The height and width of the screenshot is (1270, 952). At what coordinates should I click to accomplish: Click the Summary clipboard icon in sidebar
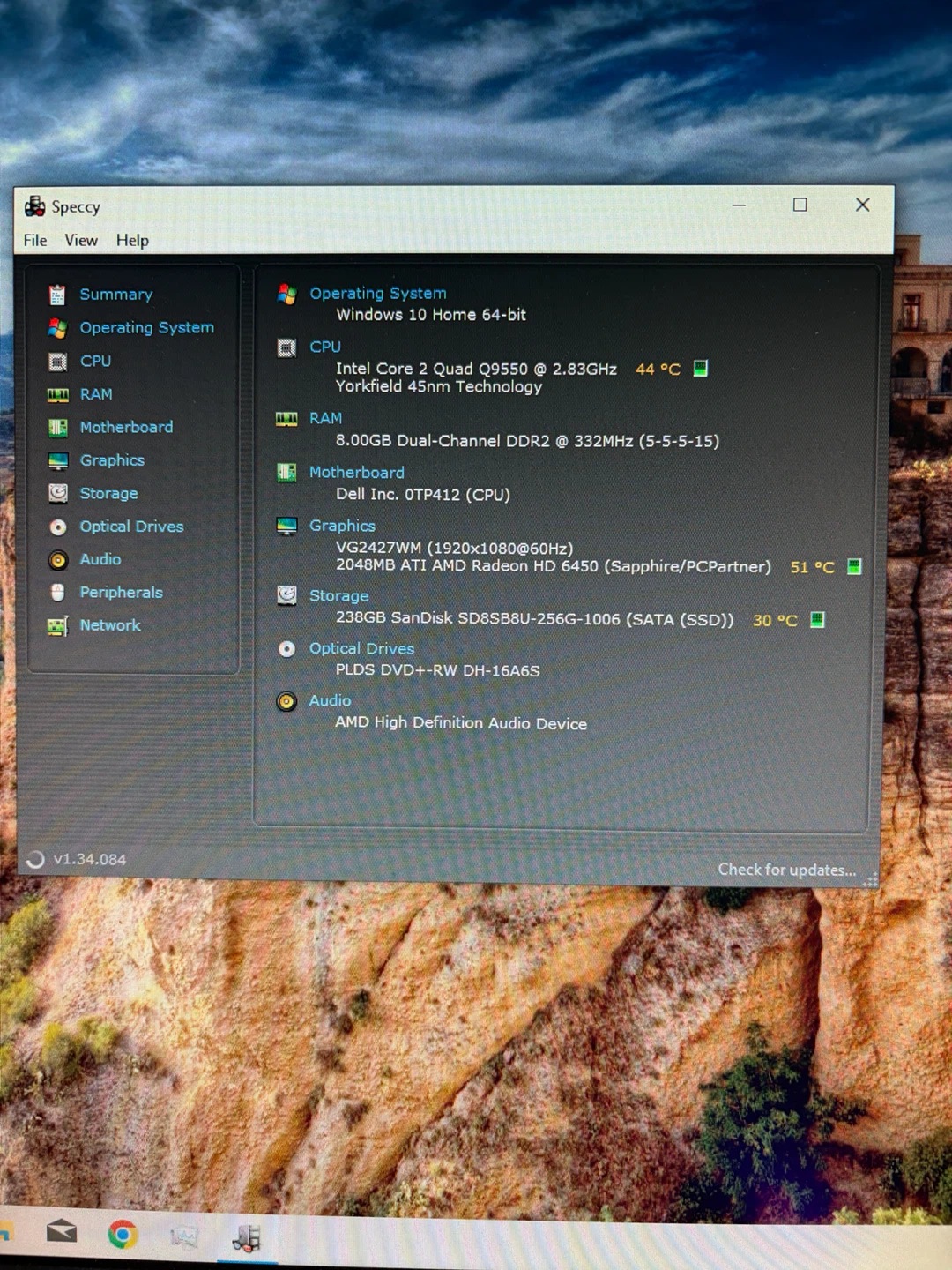[x=57, y=295]
